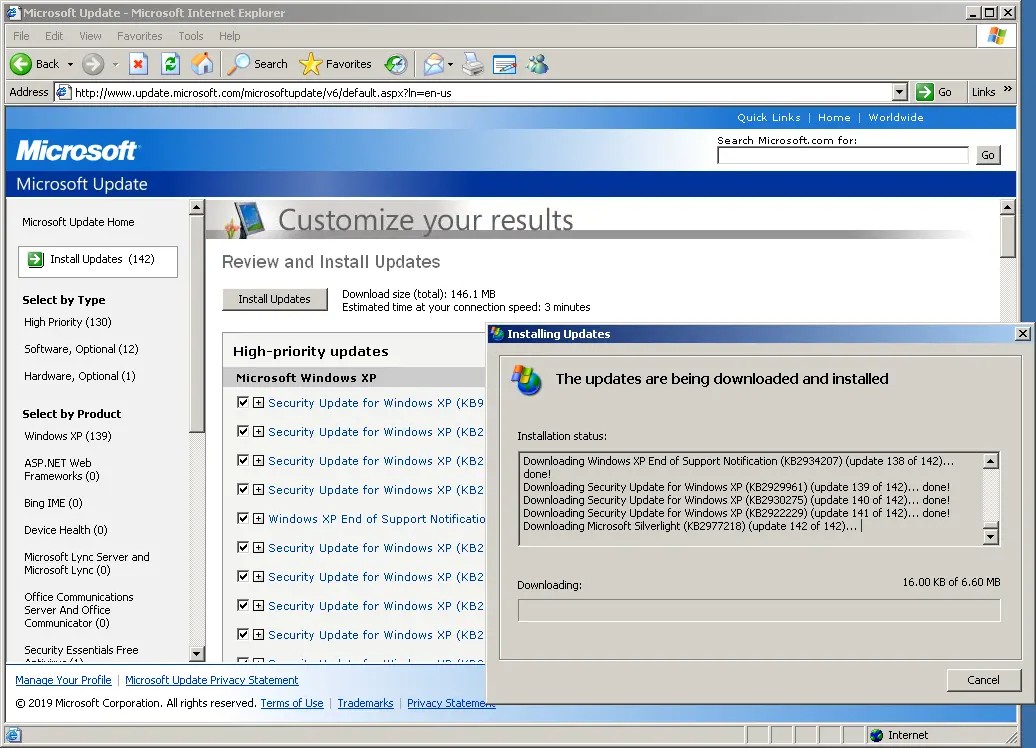Click Go next to Microsoft.com search box
The image size is (1036, 748).
pyautogui.click(x=988, y=155)
